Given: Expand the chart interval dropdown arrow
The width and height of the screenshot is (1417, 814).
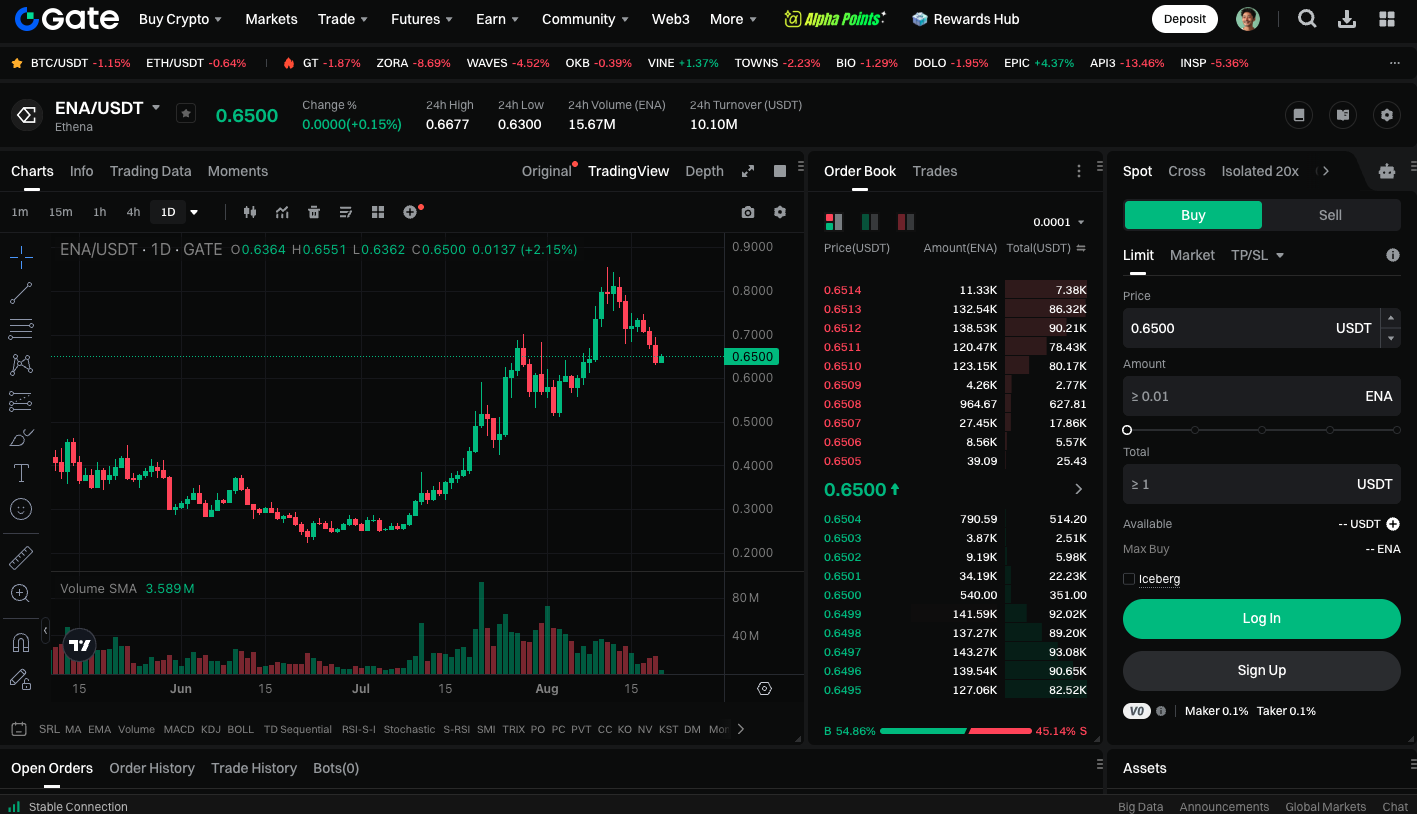Looking at the screenshot, I should click(194, 212).
